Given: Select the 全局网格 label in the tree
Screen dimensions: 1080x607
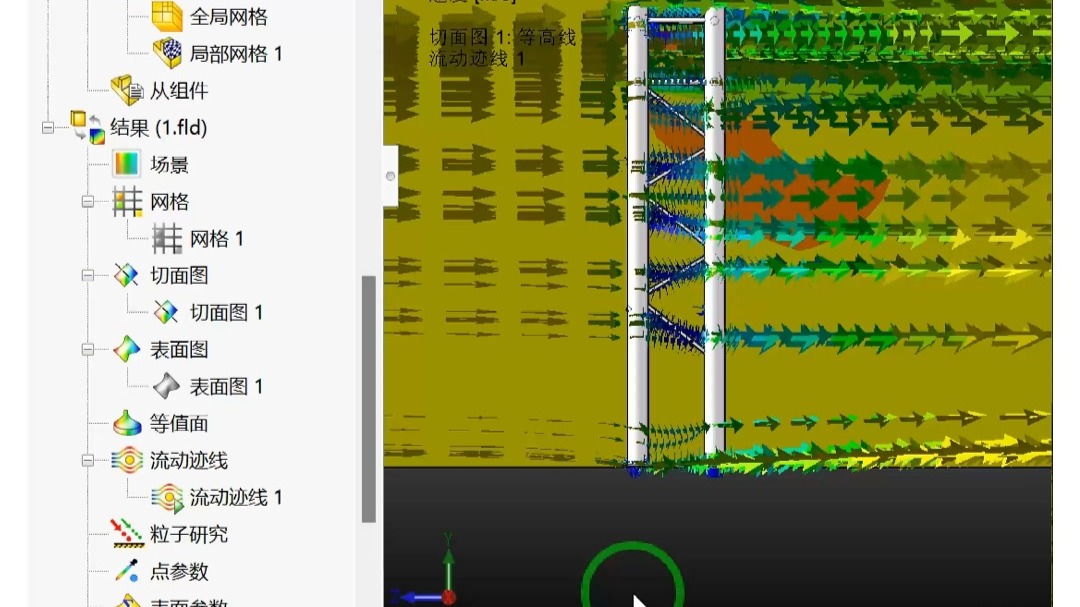Looking at the screenshot, I should coord(229,17).
